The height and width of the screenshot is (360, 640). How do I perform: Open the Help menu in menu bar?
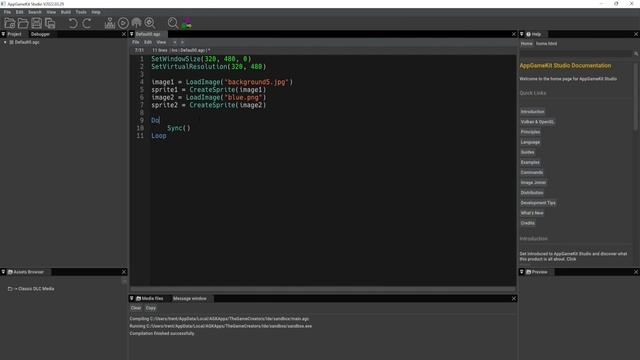click(96, 12)
